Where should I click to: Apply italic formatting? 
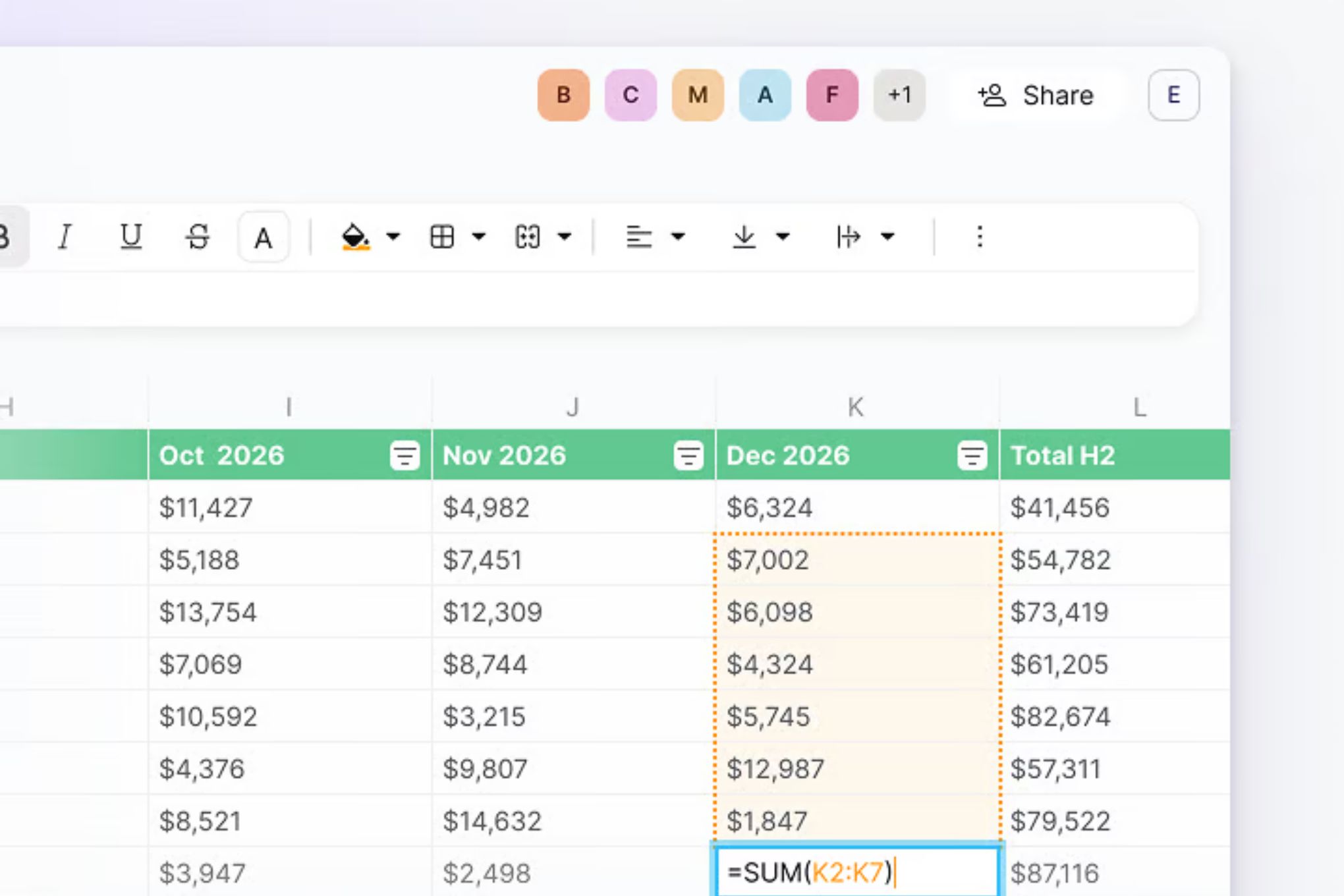64,237
